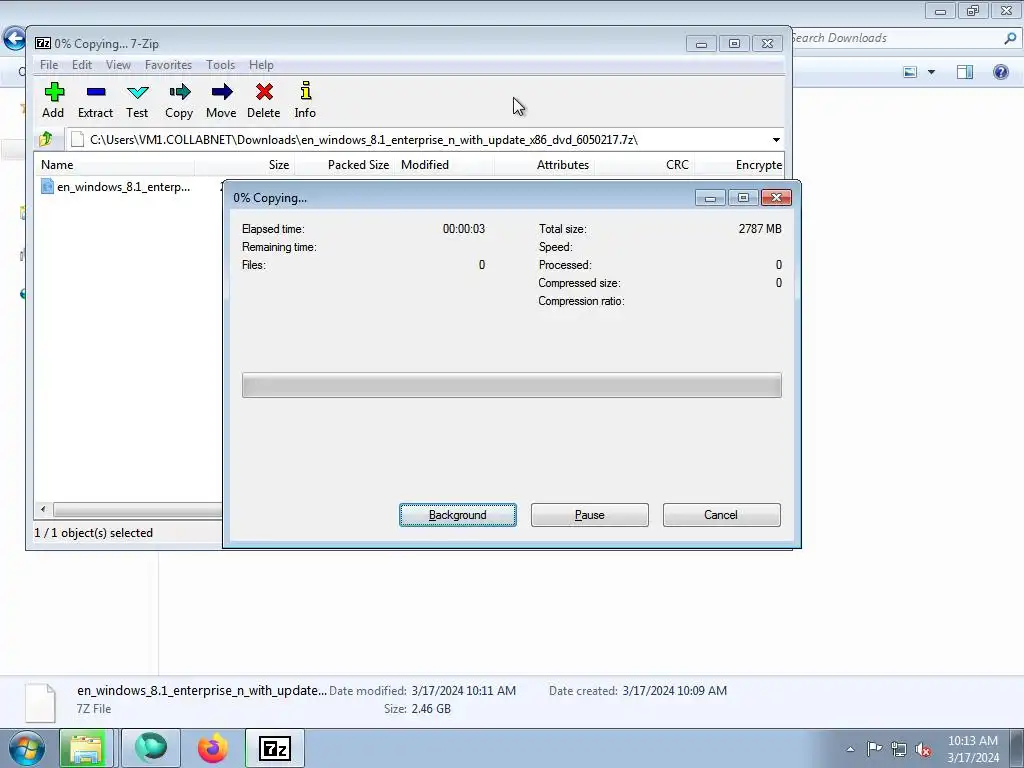Sort by the Size column header

click(x=244, y=165)
